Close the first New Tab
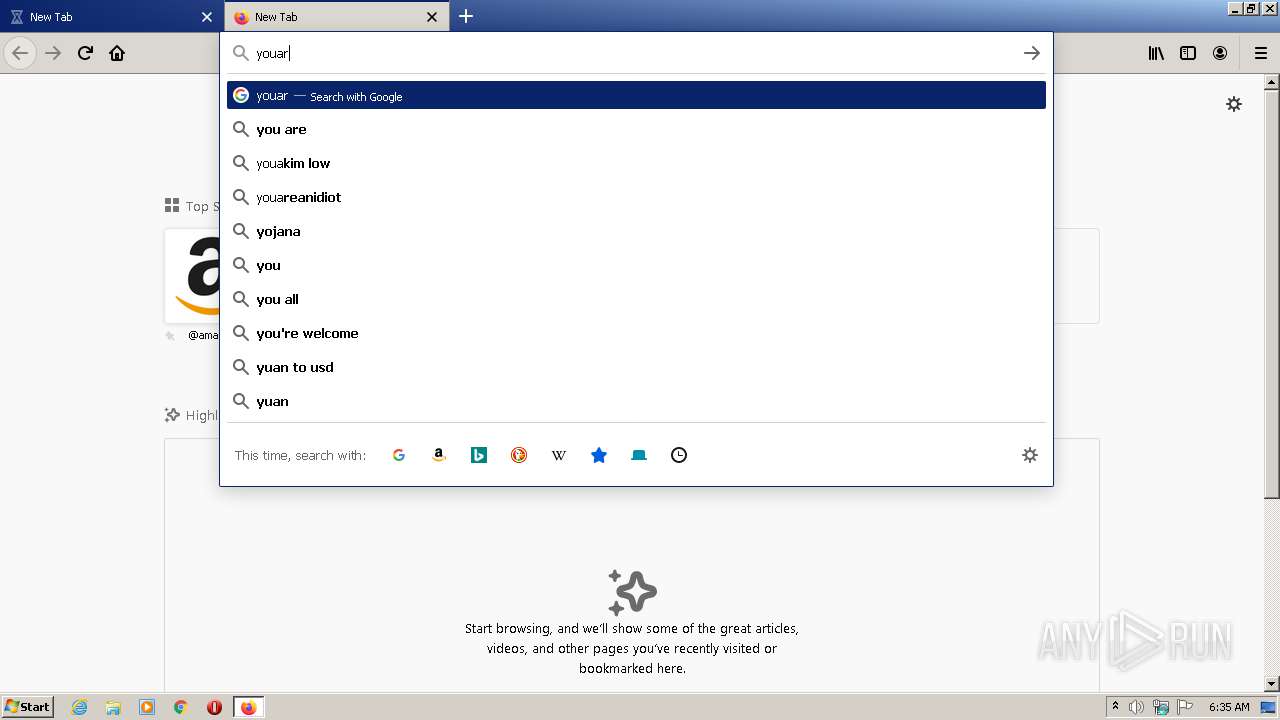Screen dimensions: 1280x720 coord(207,17)
